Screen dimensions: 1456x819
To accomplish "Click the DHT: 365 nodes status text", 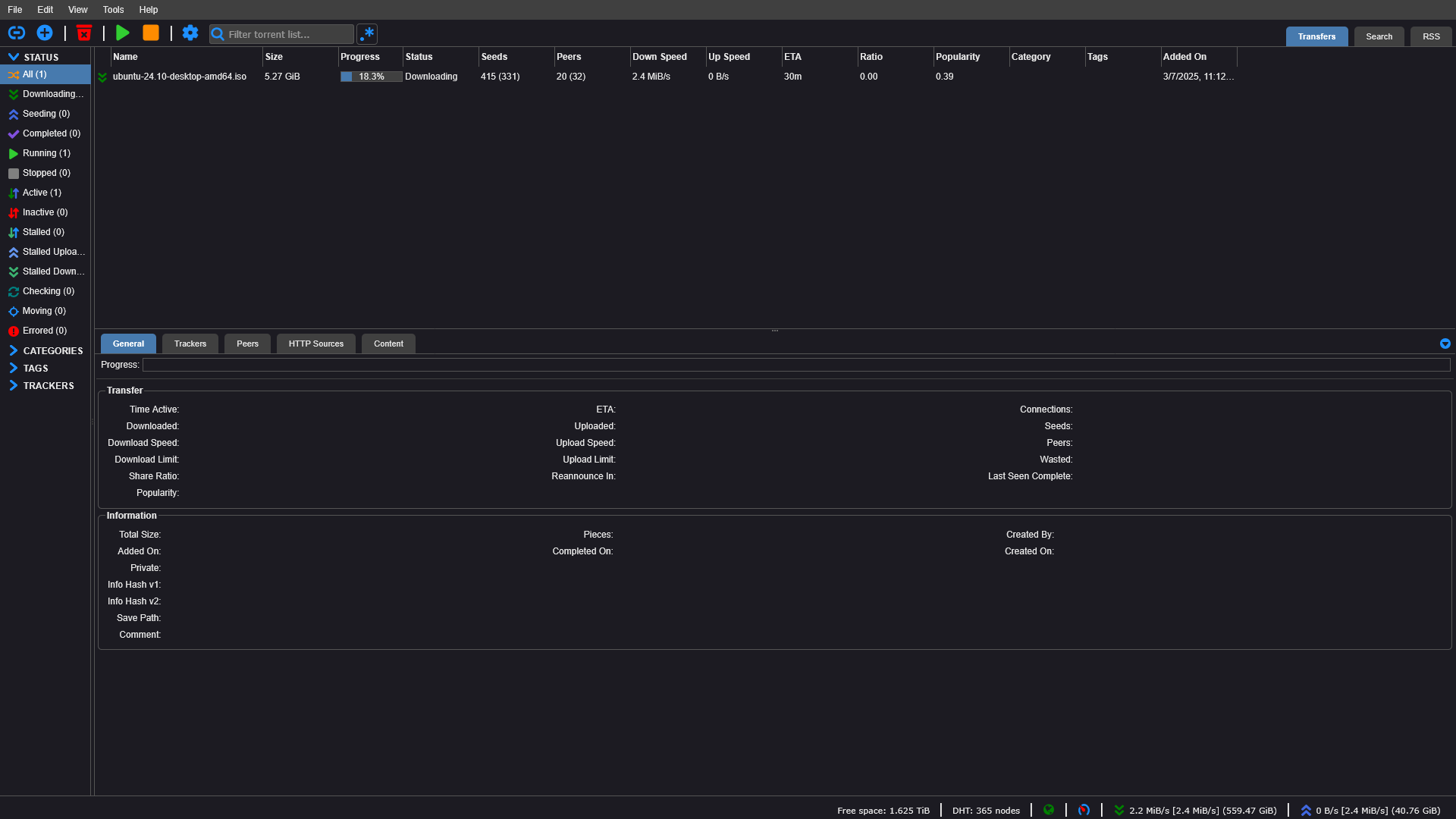I will [986, 811].
